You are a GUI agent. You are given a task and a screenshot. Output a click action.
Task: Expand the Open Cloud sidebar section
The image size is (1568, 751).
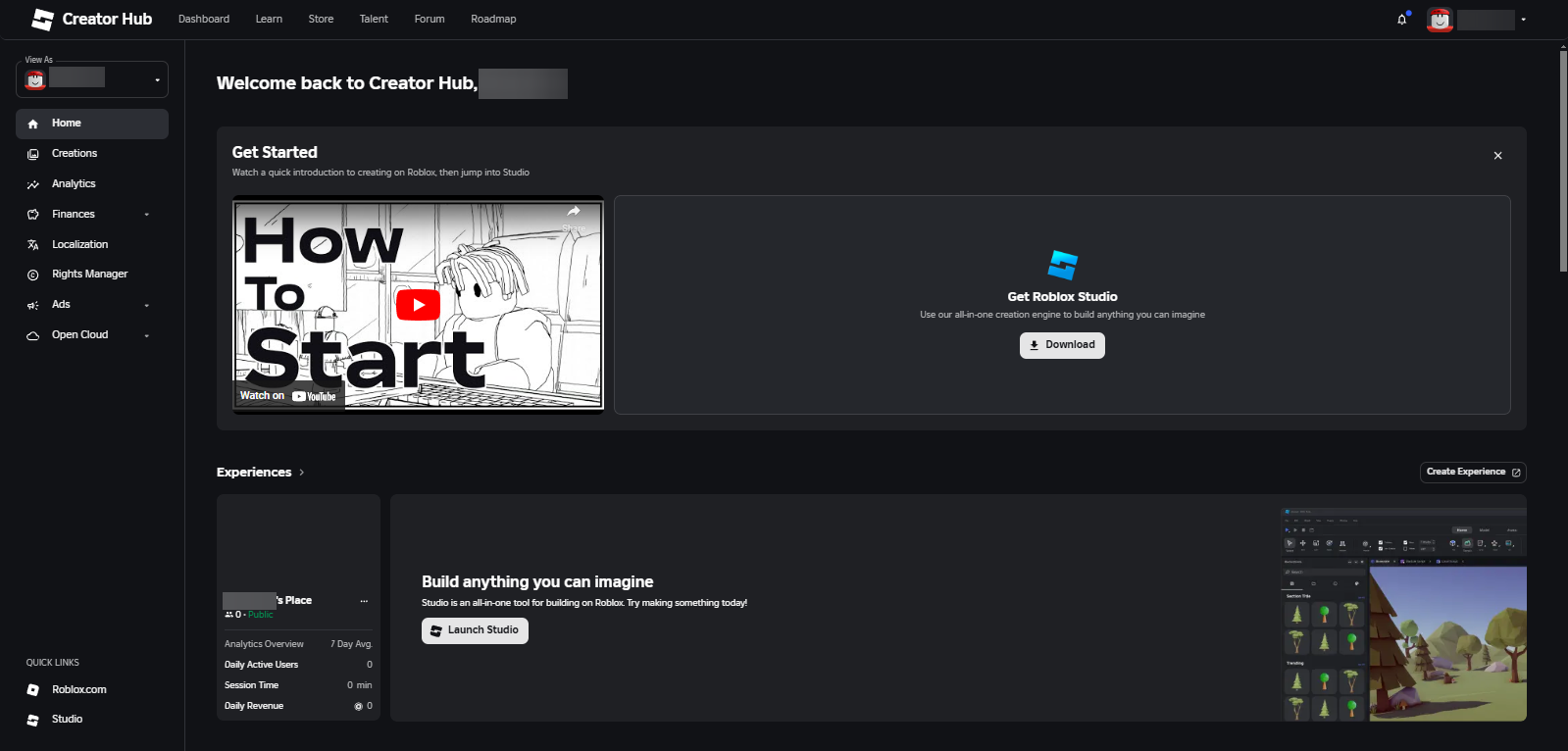147,336
